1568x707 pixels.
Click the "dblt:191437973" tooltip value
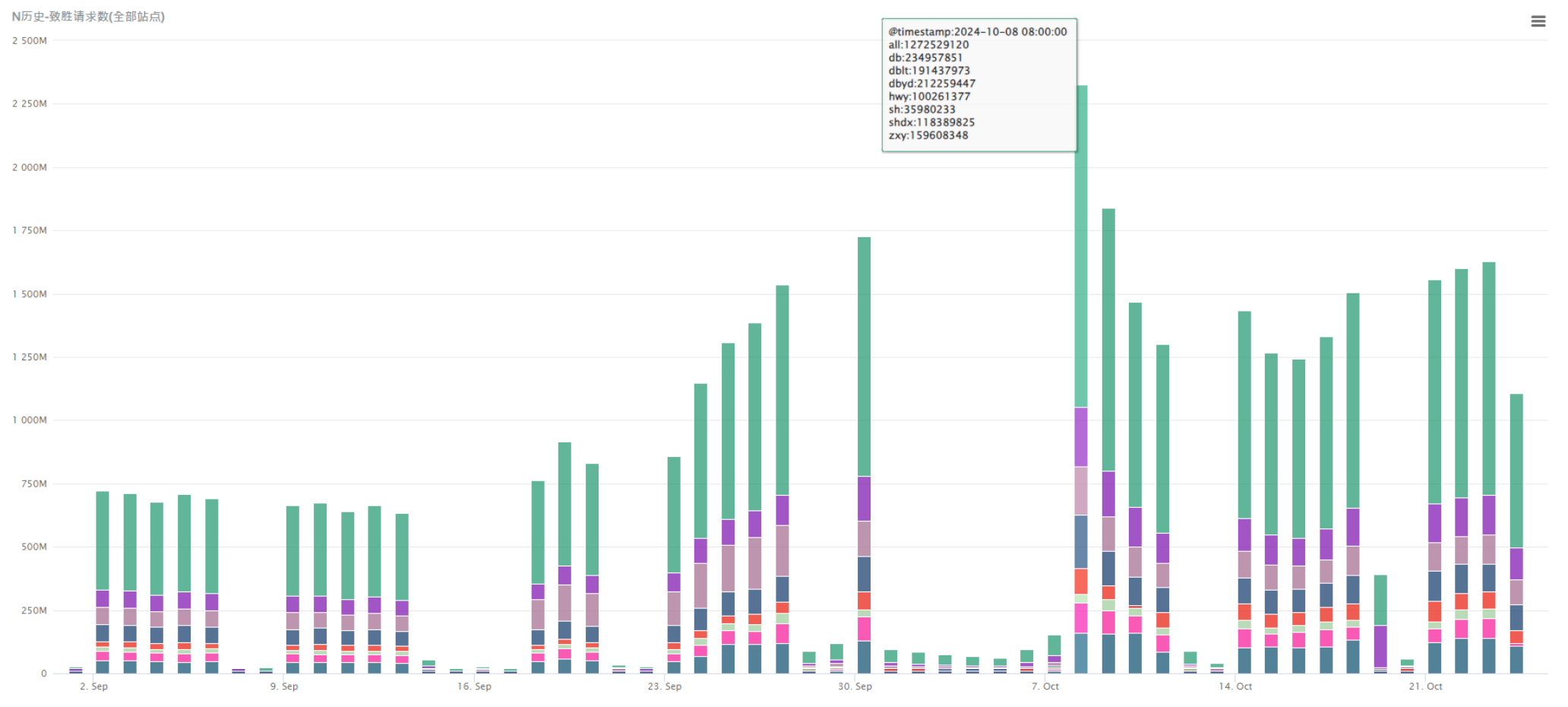pos(929,71)
